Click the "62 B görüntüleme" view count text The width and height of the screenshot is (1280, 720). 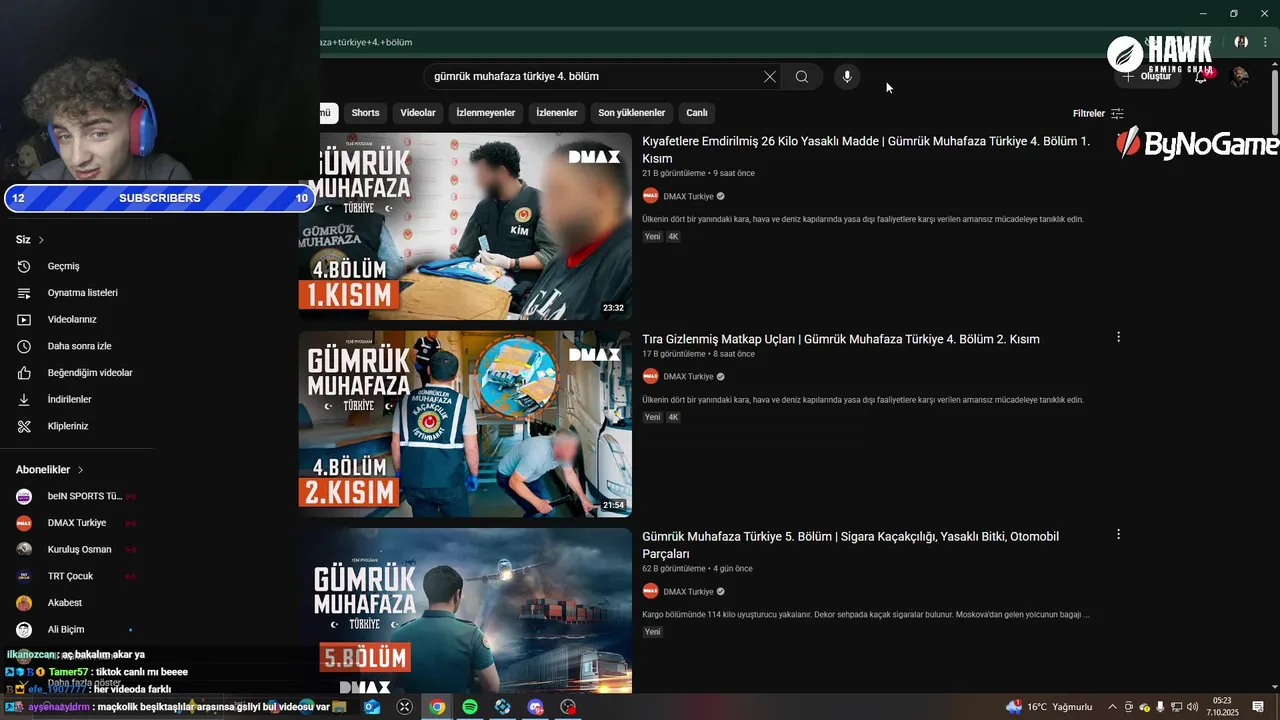pyautogui.click(x=674, y=569)
